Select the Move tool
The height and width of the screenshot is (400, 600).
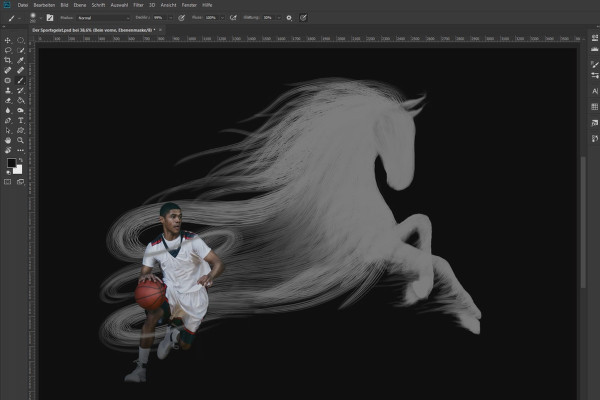8,40
